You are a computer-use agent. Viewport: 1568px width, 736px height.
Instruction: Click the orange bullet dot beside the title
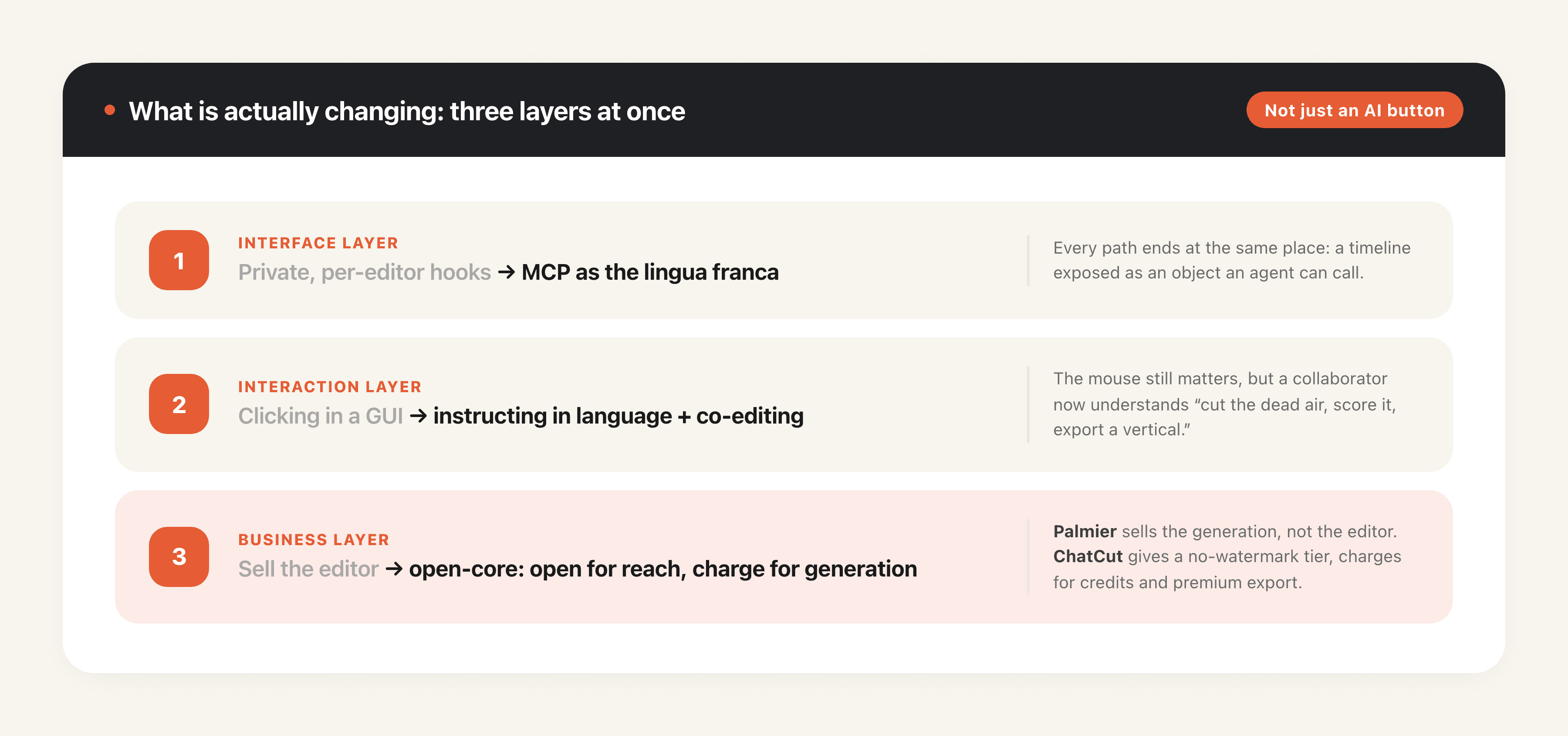(110, 110)
